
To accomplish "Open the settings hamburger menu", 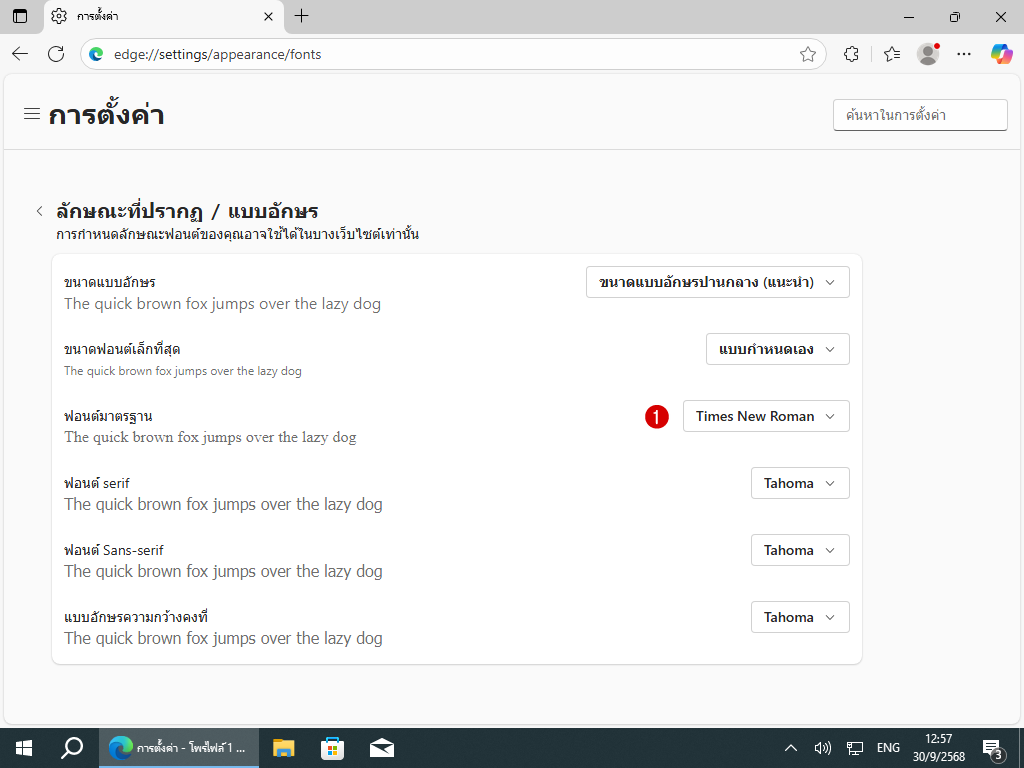I will (32, 114).
